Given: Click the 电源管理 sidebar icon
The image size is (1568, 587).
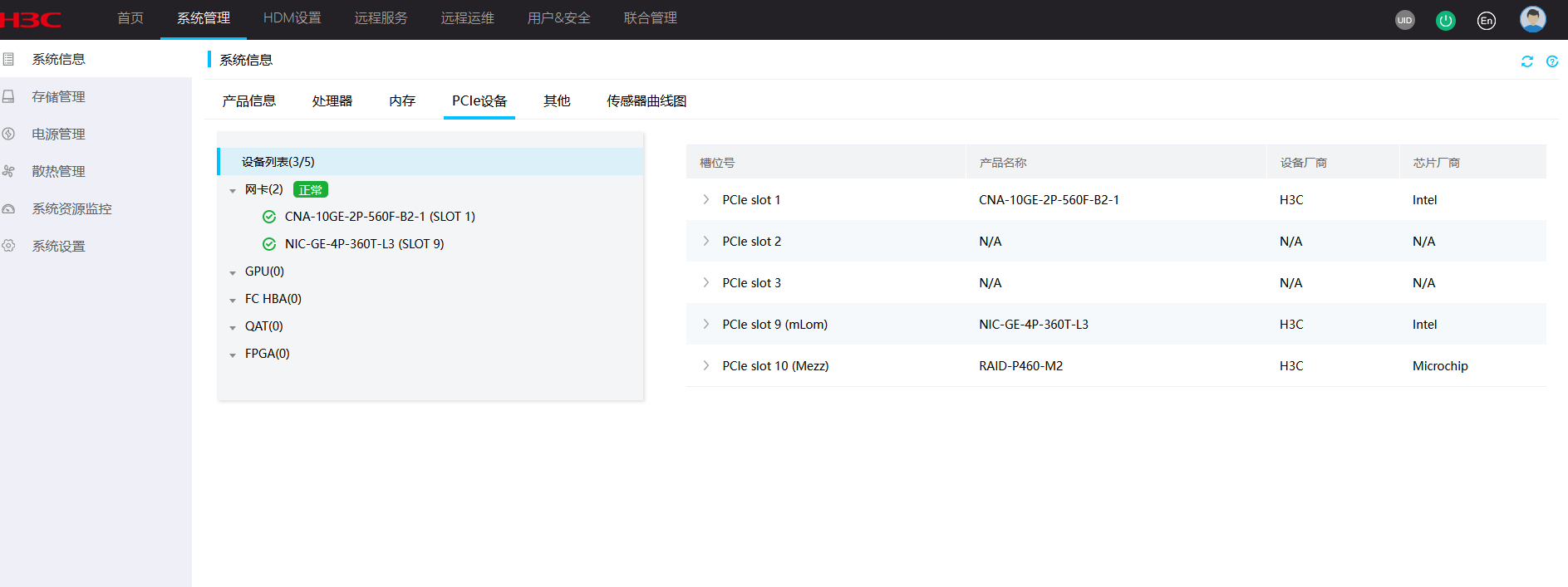Looking at the screenshot, I should pos(8,134).
